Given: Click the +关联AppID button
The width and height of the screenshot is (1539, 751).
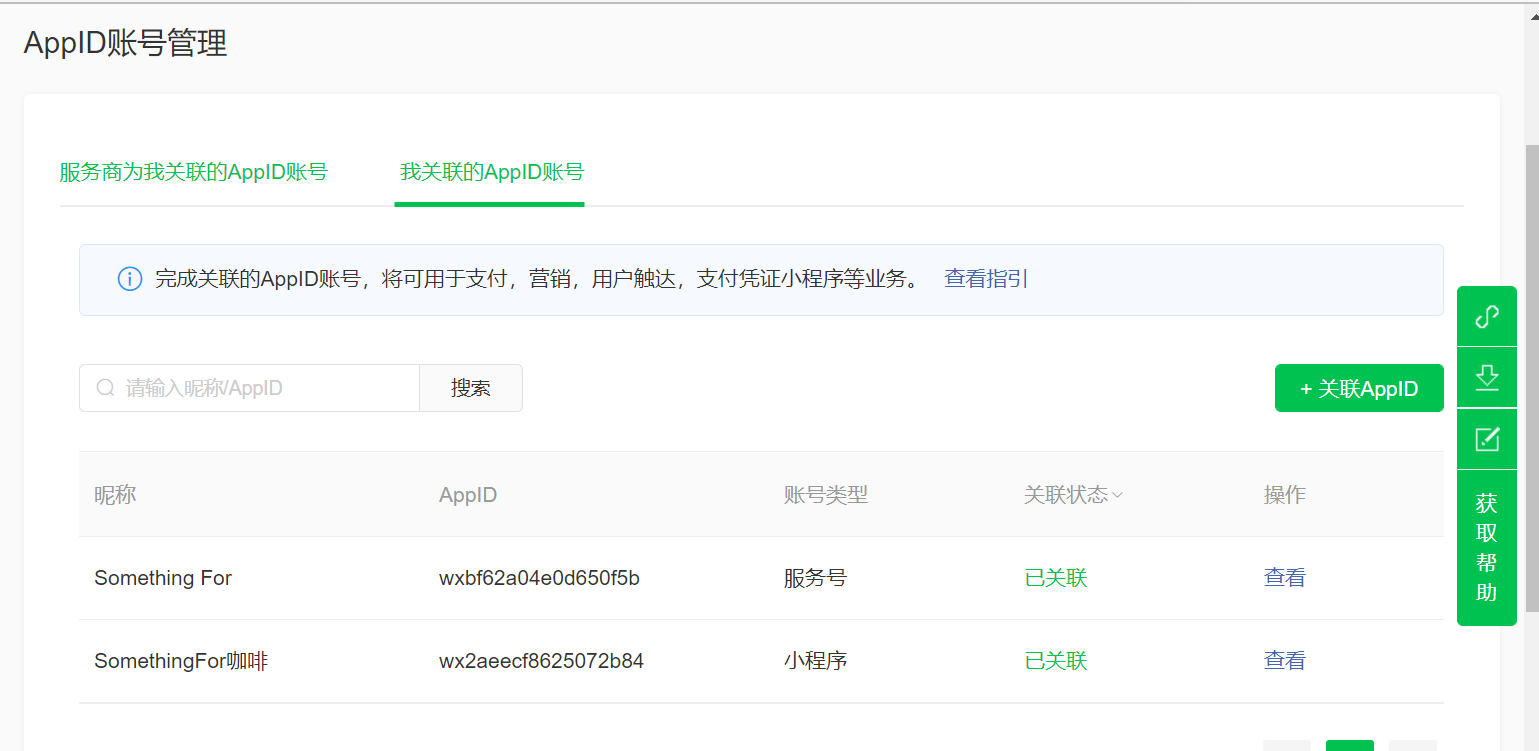Looking at the screenshot, I should tap(1358, 388).
